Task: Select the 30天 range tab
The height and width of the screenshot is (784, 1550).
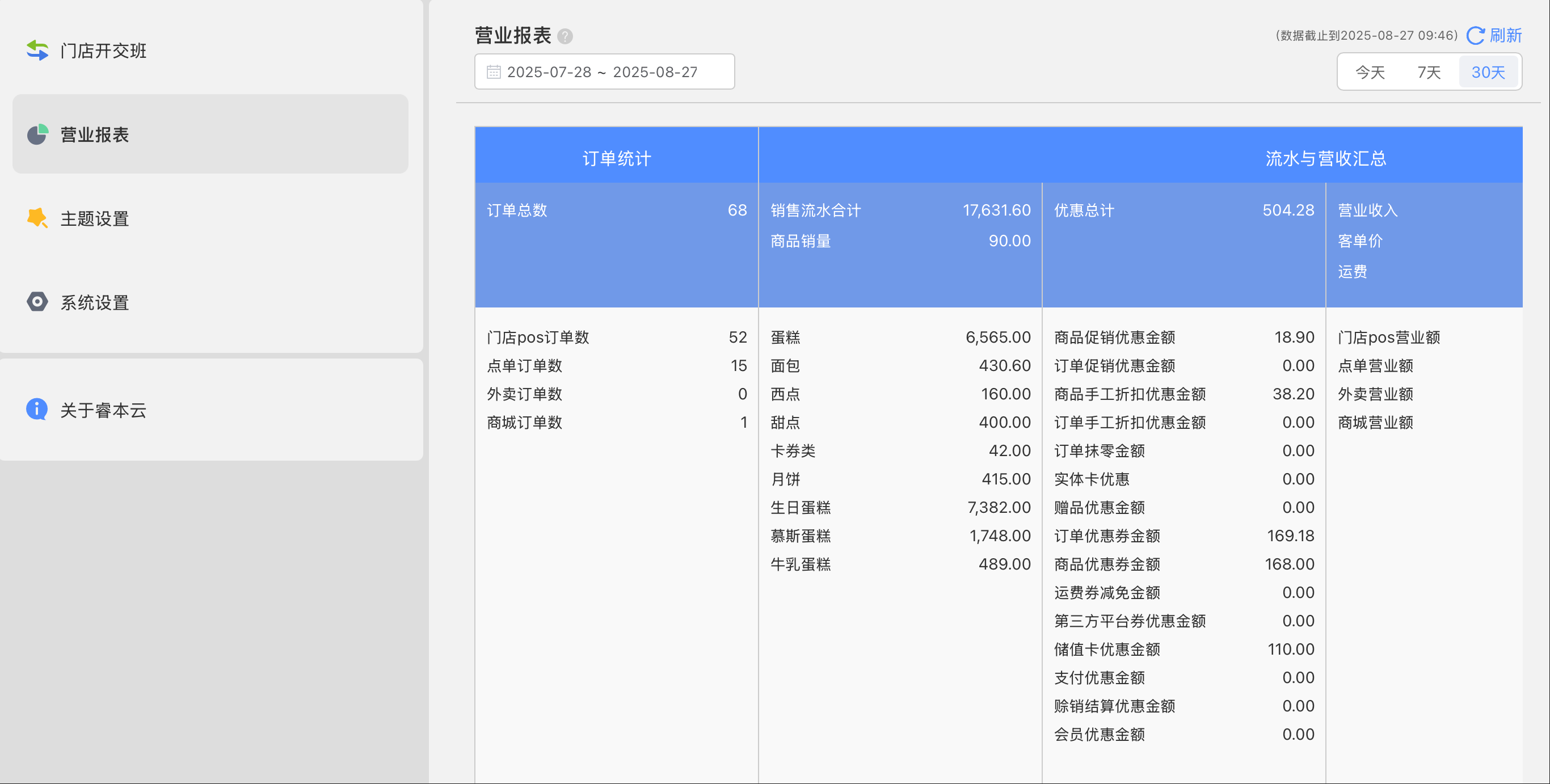Action: [1488, 72]
